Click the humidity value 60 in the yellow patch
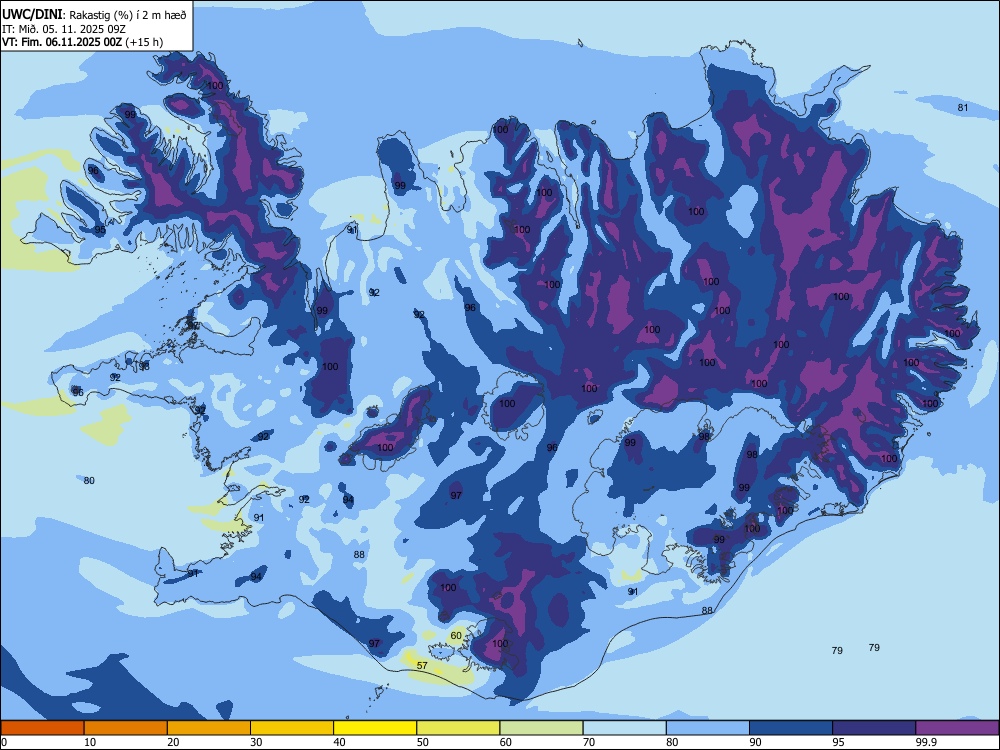 pyautogui.click(x=456, y=636)
